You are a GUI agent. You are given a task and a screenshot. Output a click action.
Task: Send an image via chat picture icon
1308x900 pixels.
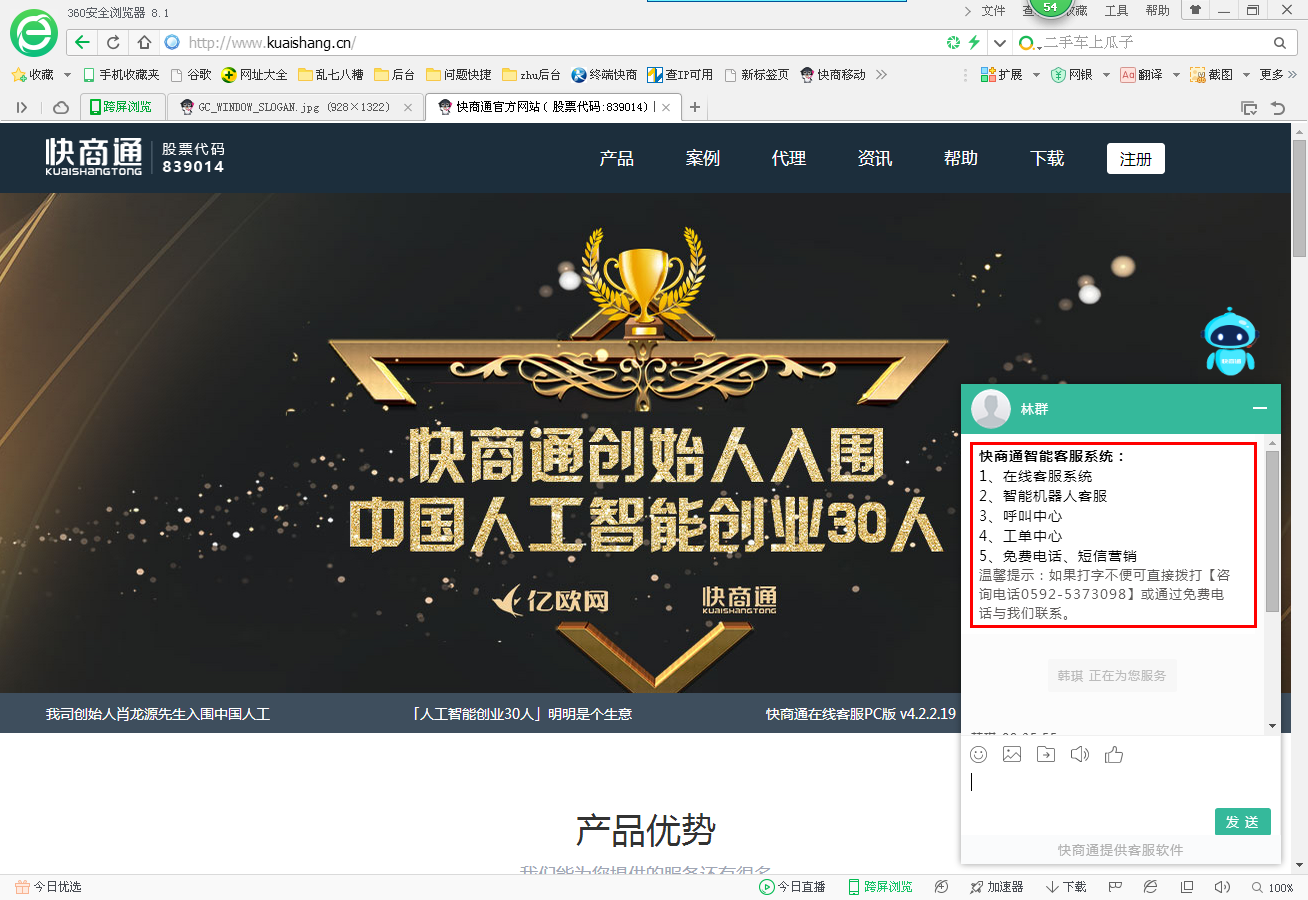point(1012,754)
